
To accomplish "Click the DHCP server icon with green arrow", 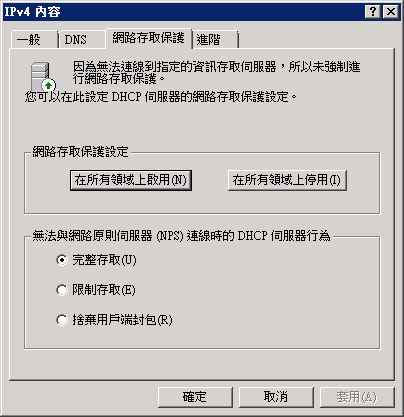I will coord(43,76).
